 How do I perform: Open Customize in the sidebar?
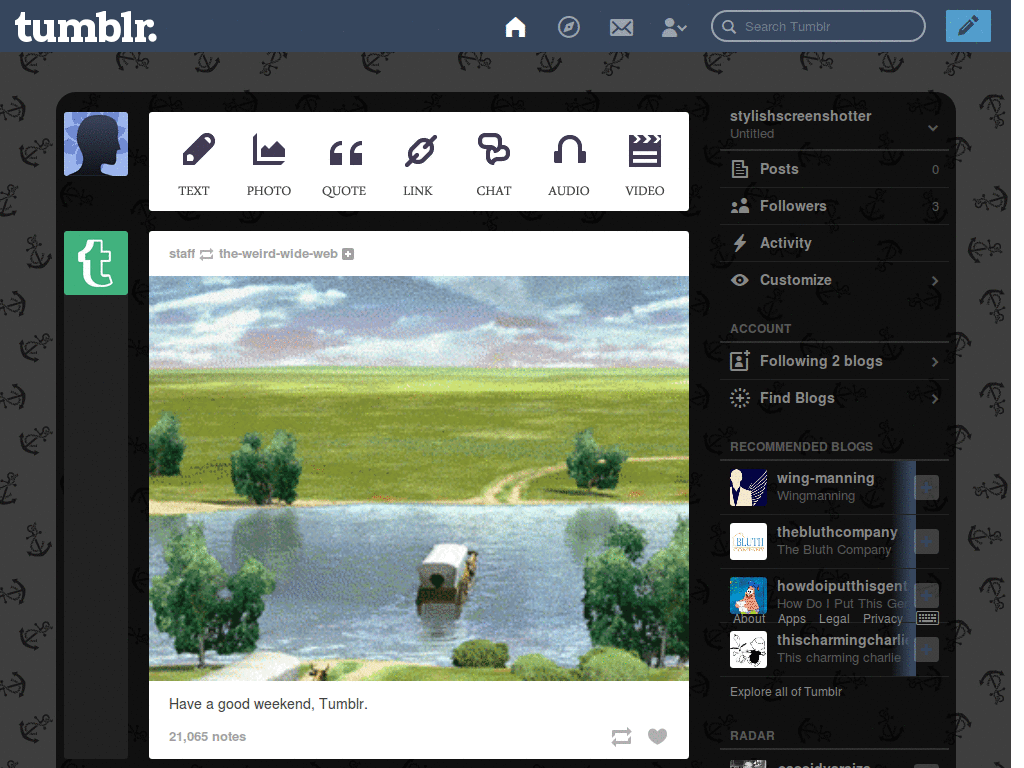click(835, 280)
